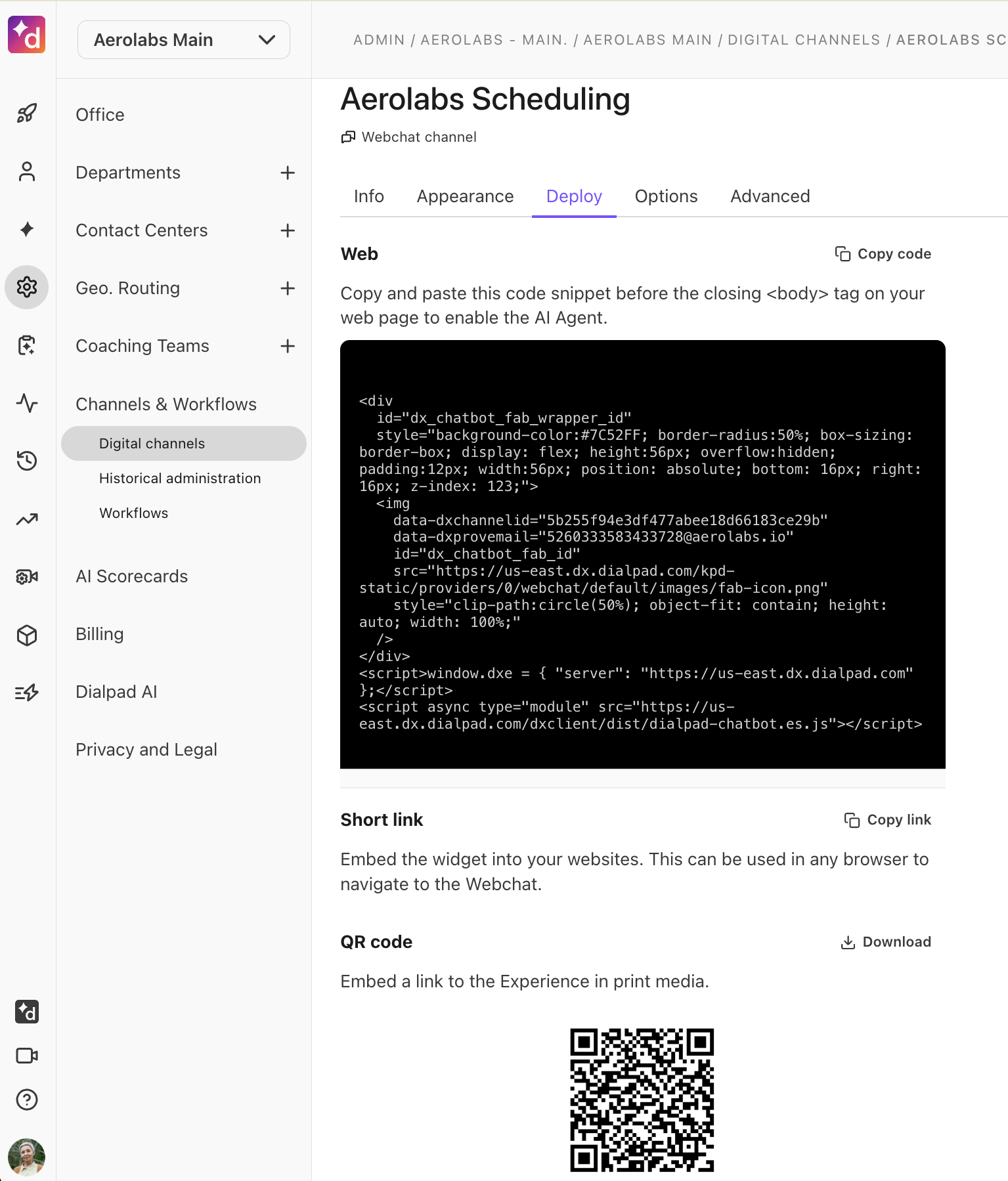Open Privacy and Legal

pyautogui.click(x=146, y=750)
